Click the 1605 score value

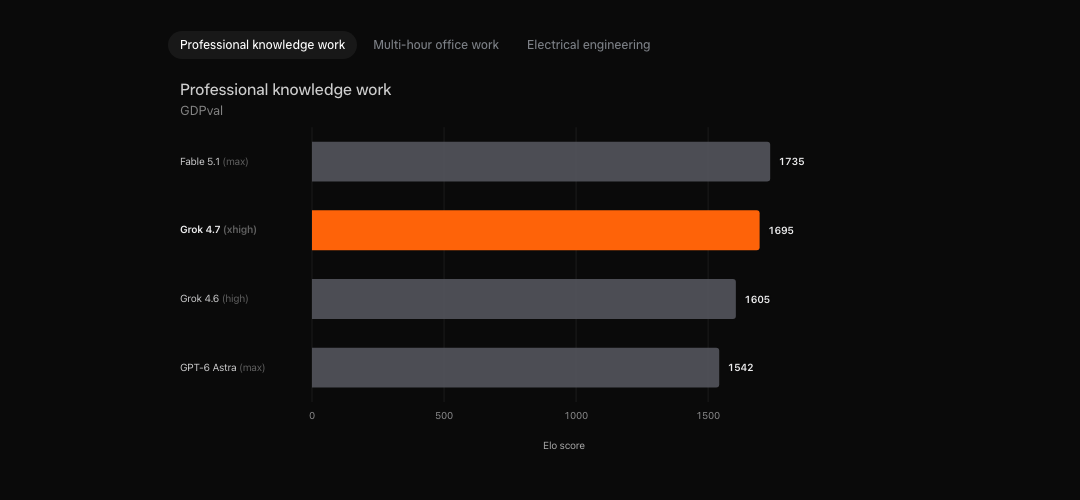(x=758, y=300)
